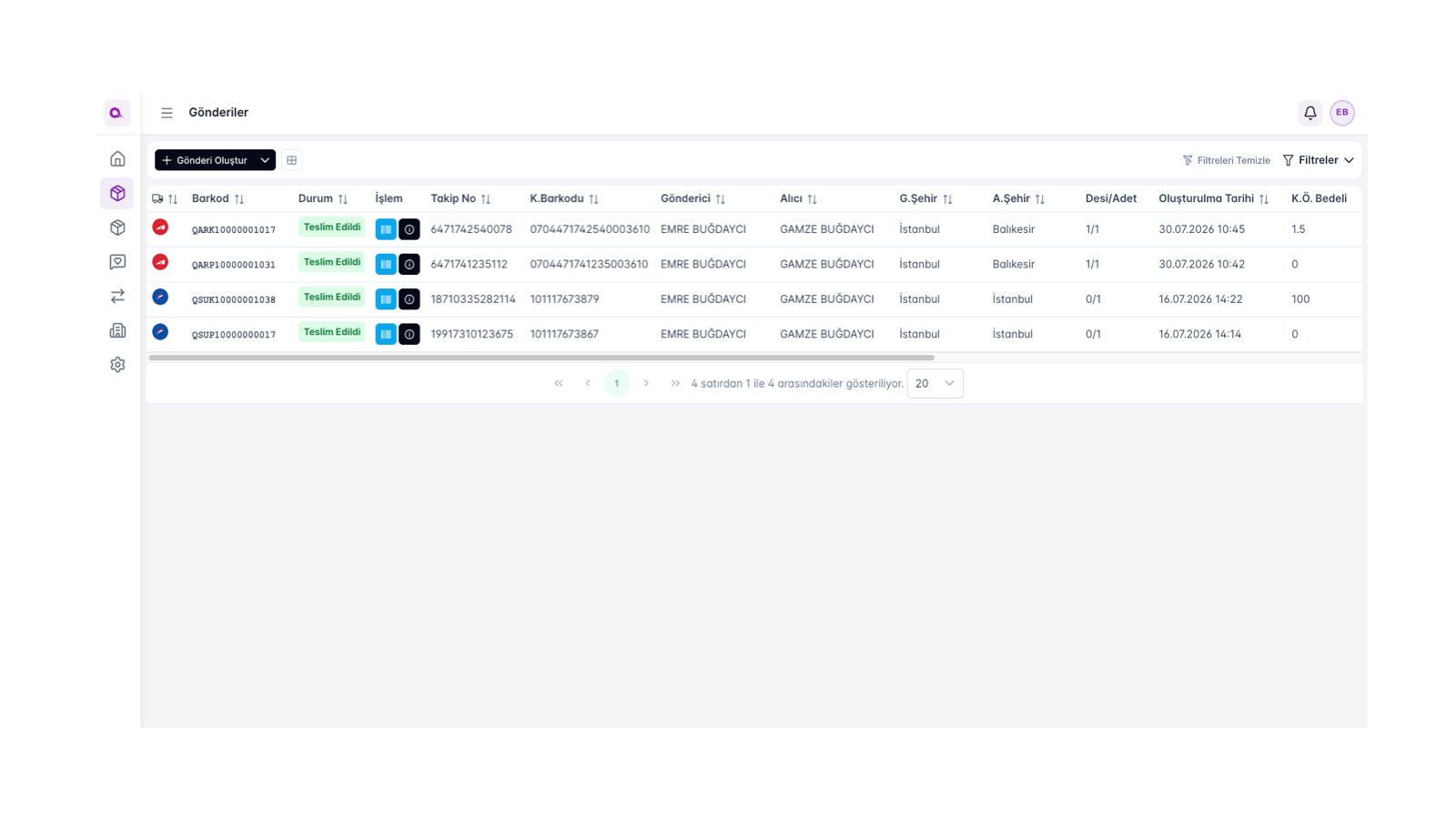Sort table by G.Şehir column
1456x819 pixels.
(x=947, y=199)
